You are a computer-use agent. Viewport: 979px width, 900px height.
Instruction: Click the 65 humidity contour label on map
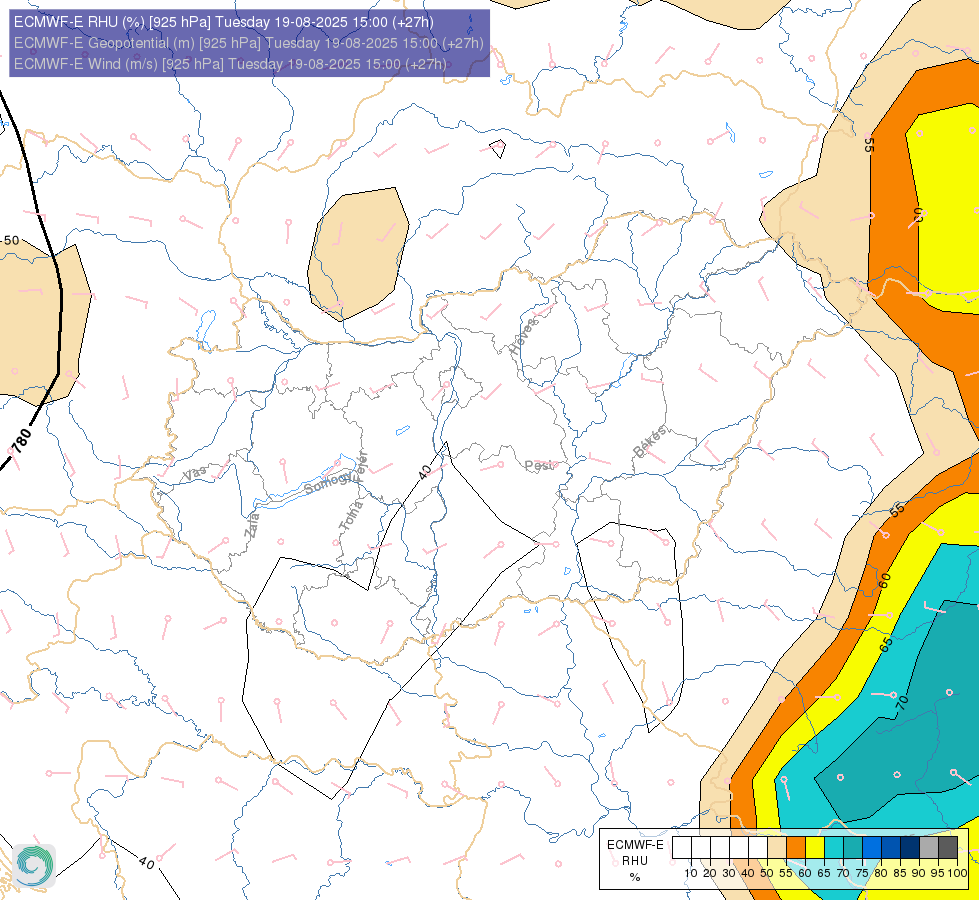tap(886, 645)
